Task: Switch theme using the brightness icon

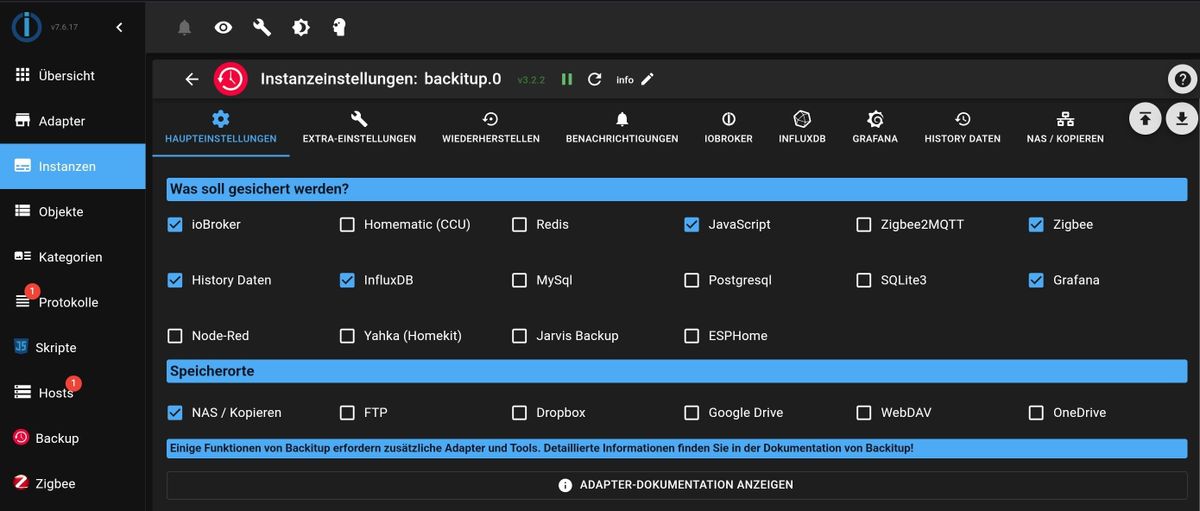Action: tap(301, 28)
